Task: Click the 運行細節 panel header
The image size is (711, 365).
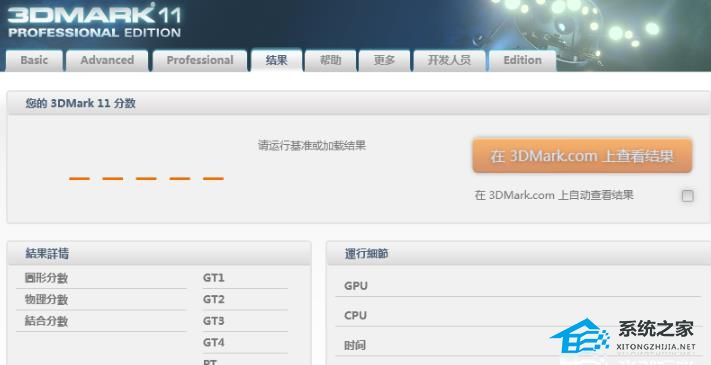Action: (518, 253)
